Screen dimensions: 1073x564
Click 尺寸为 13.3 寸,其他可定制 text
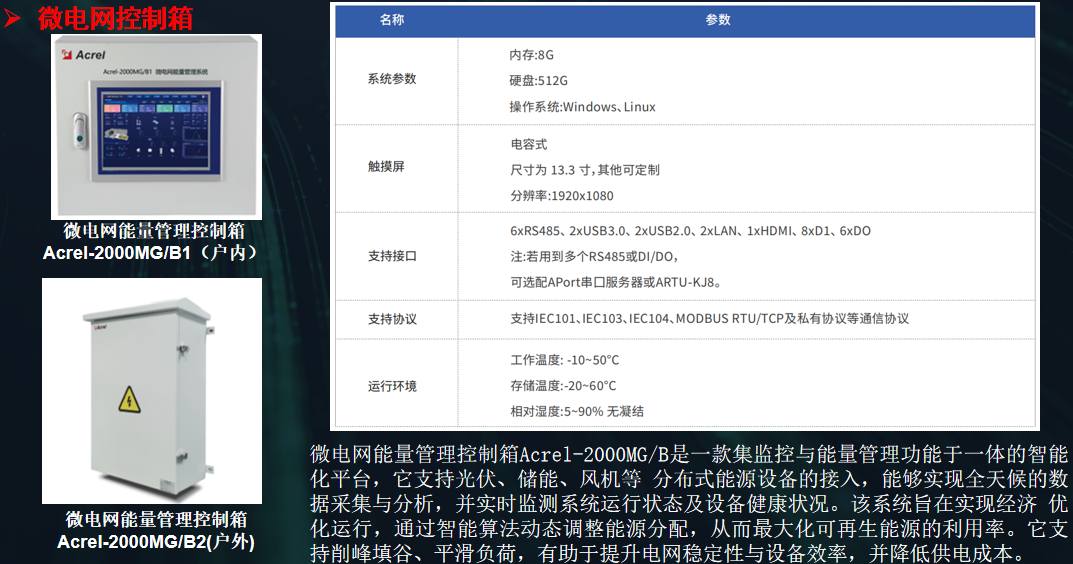click(x=585, y=170)
